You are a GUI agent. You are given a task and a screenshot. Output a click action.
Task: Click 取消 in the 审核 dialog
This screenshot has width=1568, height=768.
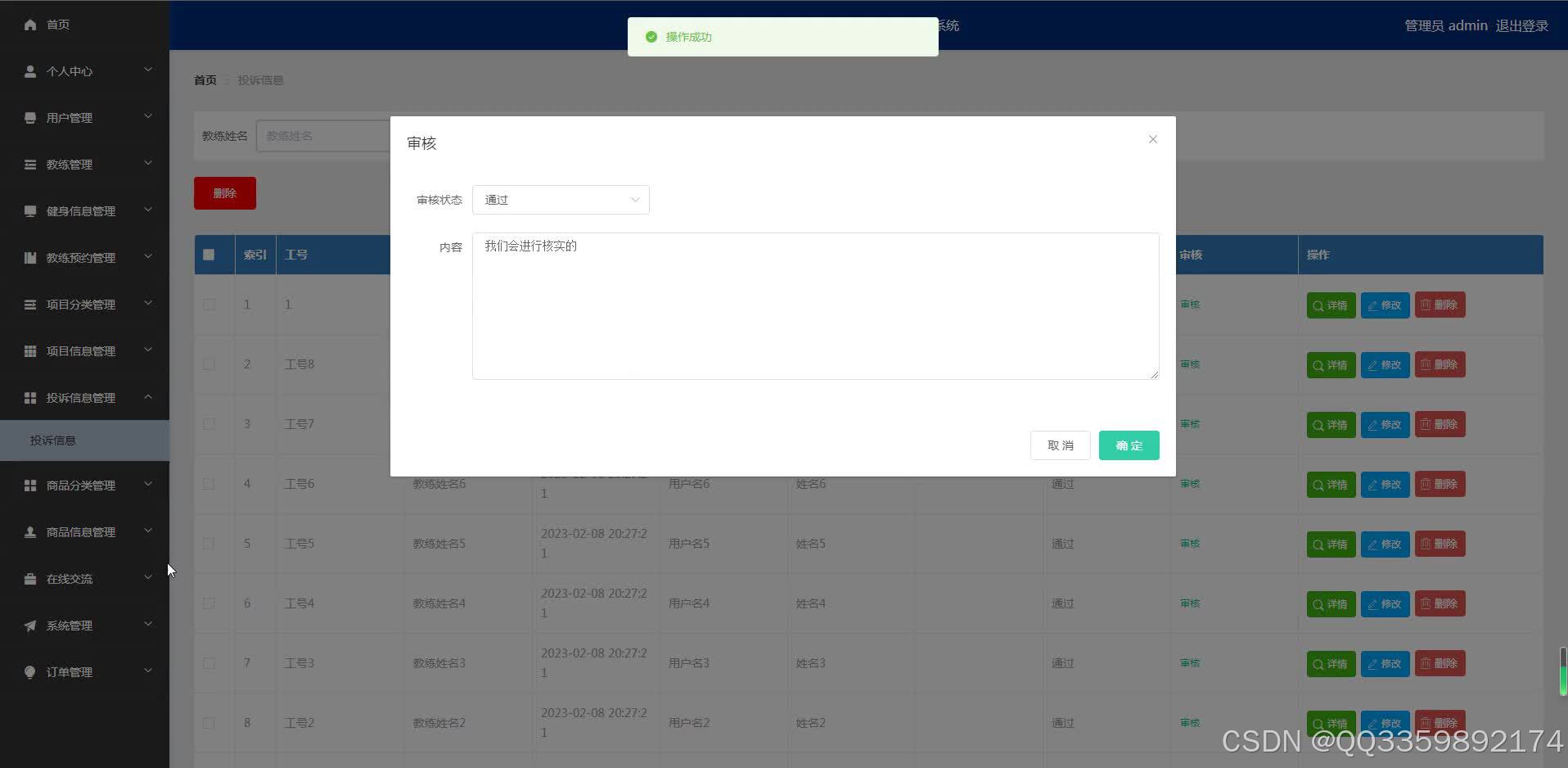[1060, 445]
